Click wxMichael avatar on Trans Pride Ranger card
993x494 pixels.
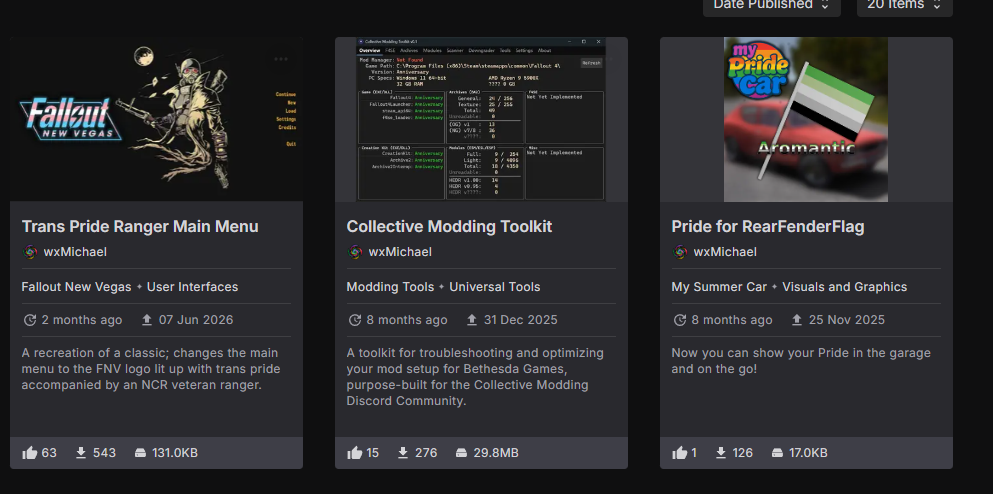click(30, 252)
